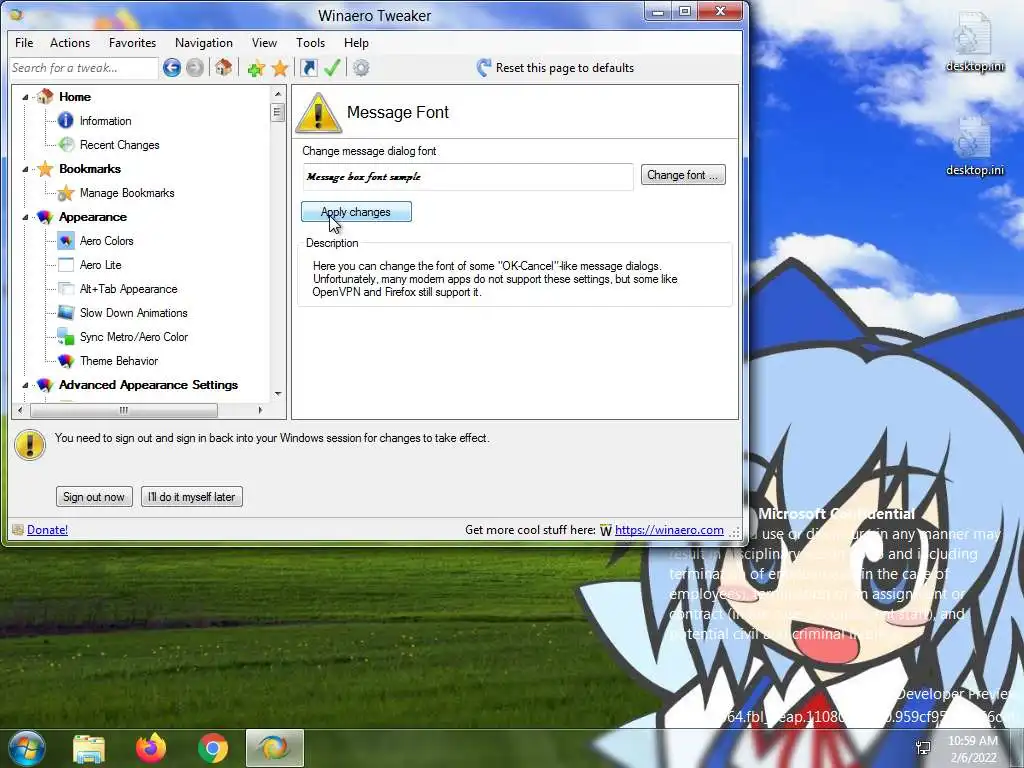
Task: Click the Search for a tweak field
Action: pyautogui.click(x=84, y=68)
